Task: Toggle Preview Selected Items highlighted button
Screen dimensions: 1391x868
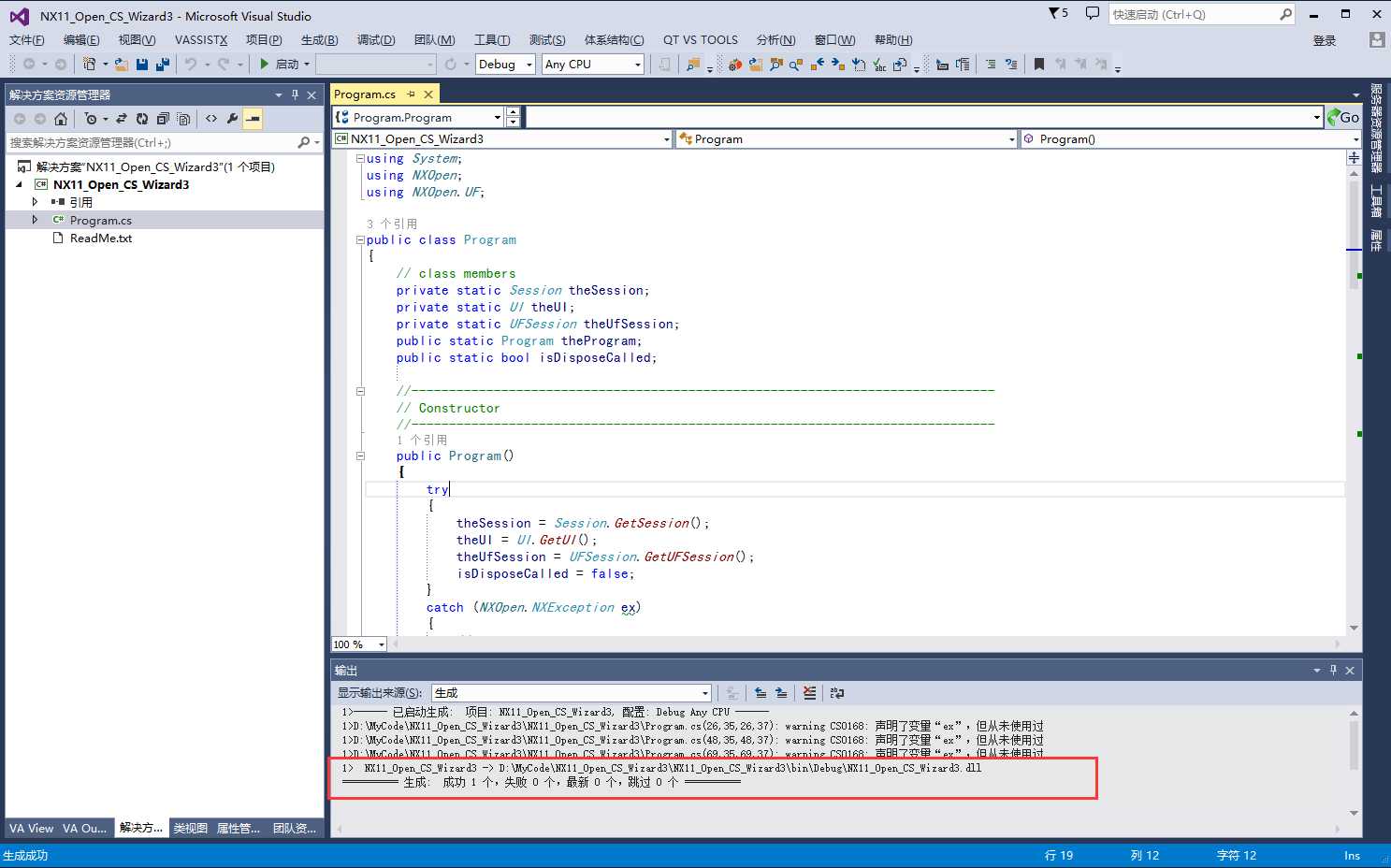Action: pos(253,119)
